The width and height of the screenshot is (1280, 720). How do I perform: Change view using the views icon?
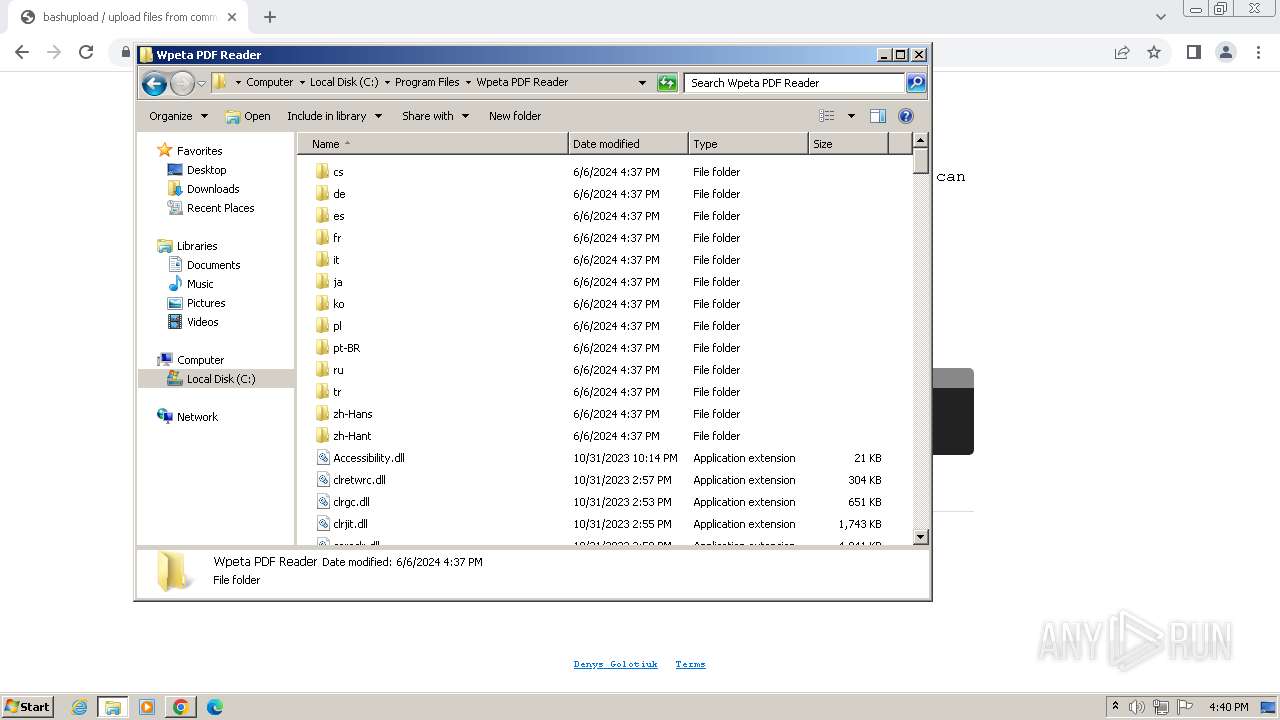[827, 116]
